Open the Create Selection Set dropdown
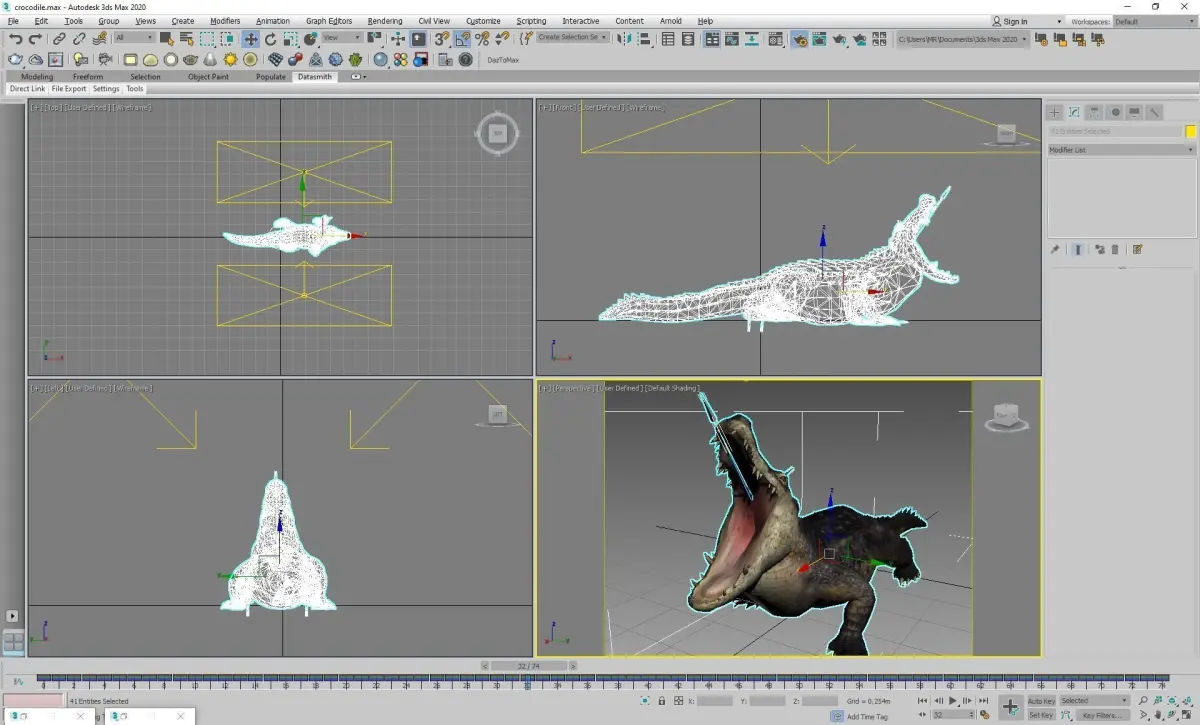Screen dimensions: 1200x725 pos(573,38)
